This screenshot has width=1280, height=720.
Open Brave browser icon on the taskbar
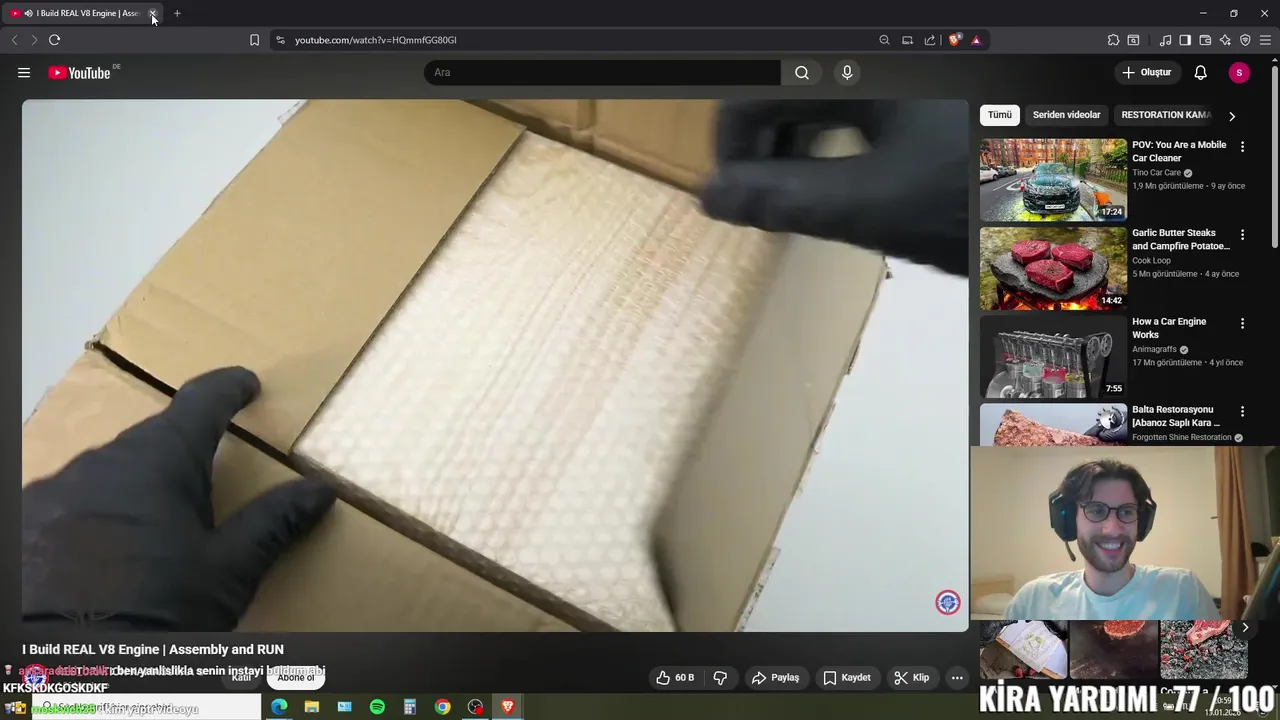pos(508,707)
